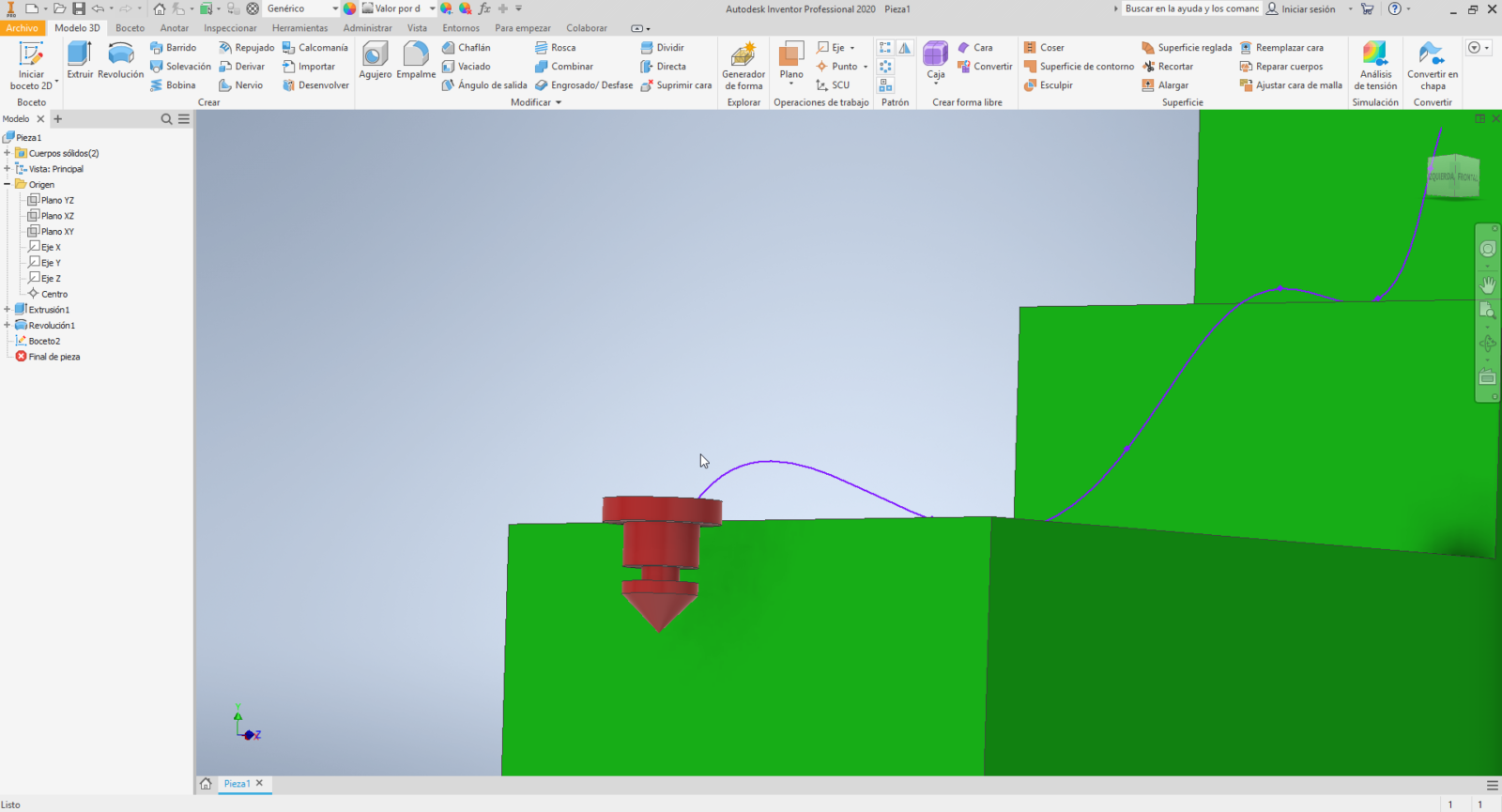Switch to the Boceto ribbon tab
Screen dimensions: 1502x812
[130, 28]
